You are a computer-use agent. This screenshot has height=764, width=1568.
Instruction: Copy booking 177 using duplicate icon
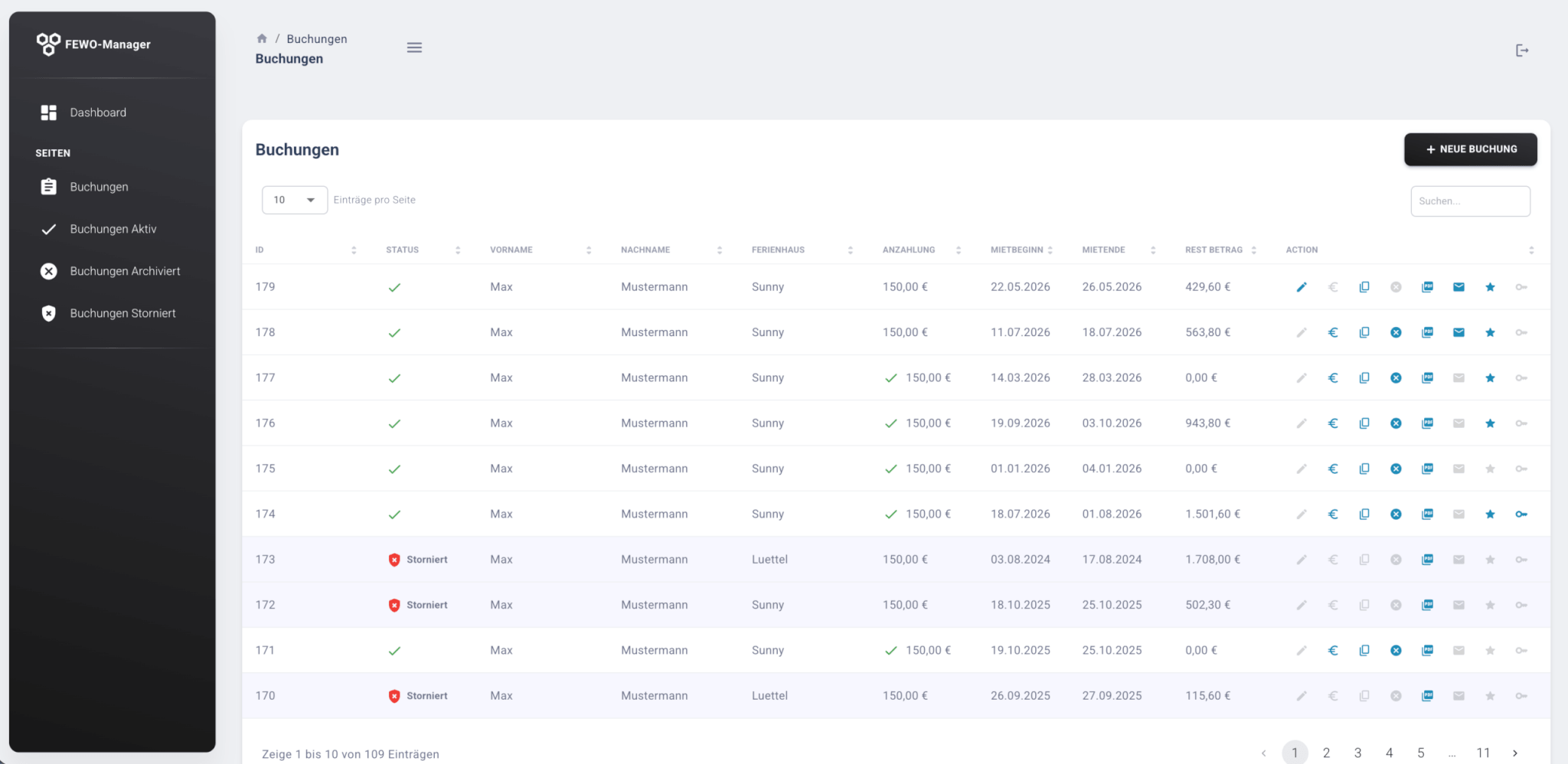[1364, 377]
